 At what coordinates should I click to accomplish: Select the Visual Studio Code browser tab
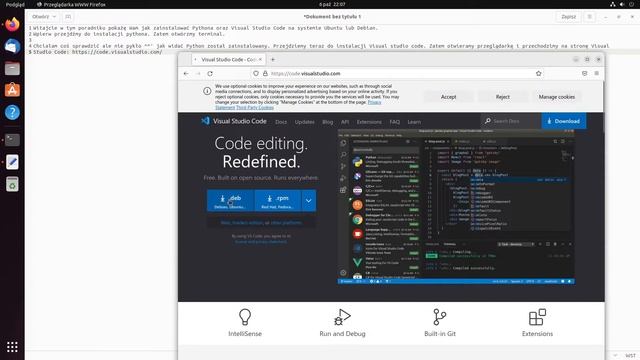(x=229, y=60)
